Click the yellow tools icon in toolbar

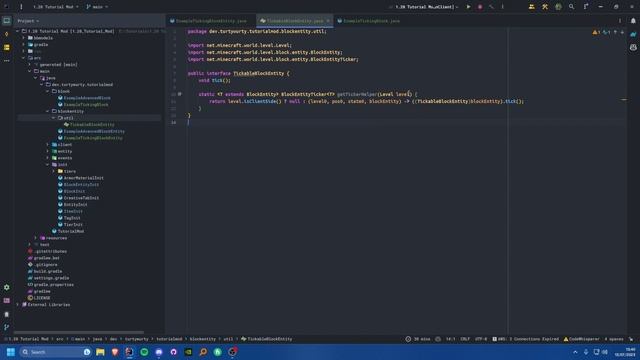click(545, 7)
